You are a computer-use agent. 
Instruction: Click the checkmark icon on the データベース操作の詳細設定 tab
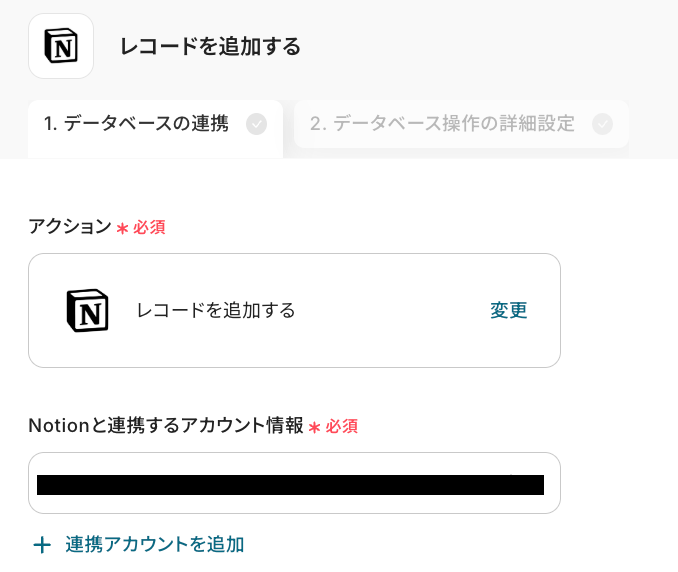click(602, 124)
